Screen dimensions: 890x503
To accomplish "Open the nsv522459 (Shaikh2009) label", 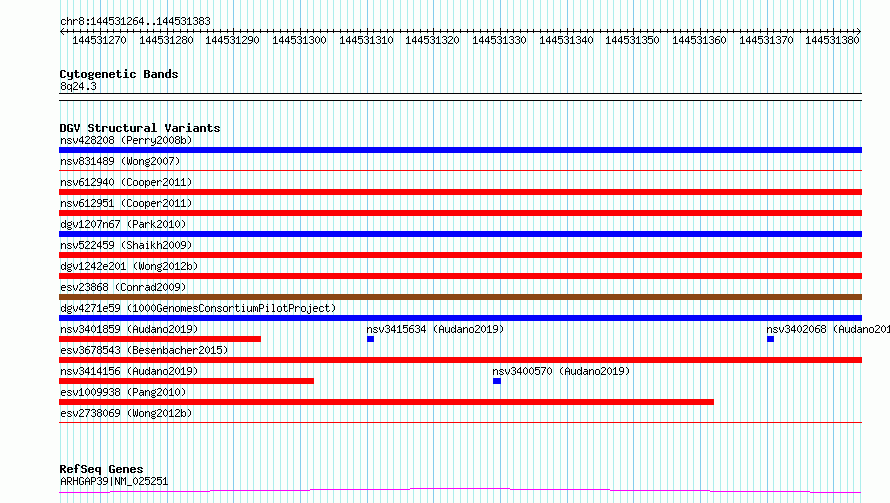I will (126, 245).
